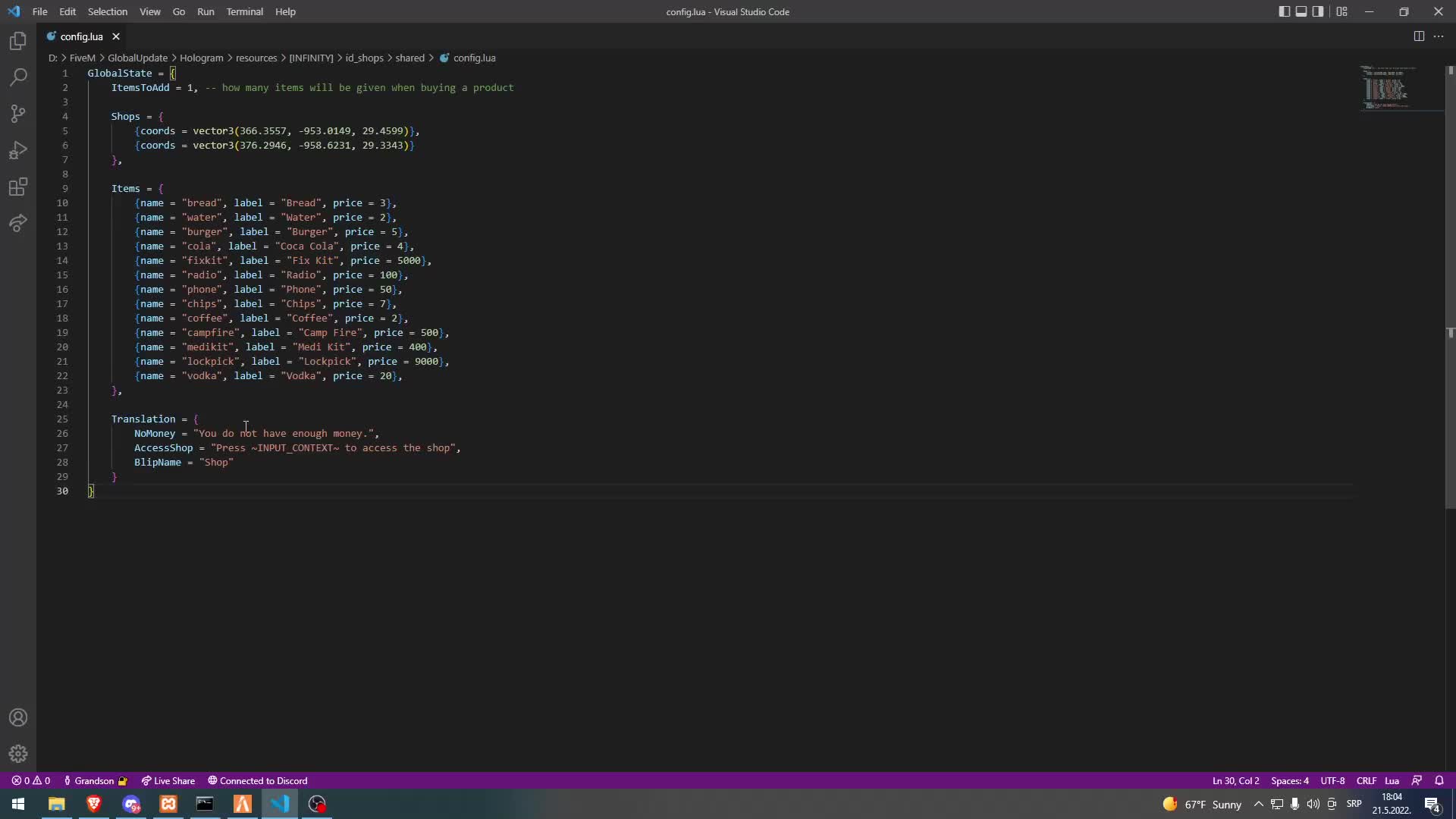The width and height of the screenshot is (1456, 819).
Task: Open the Lua language mode selector
Action: 1392,780
